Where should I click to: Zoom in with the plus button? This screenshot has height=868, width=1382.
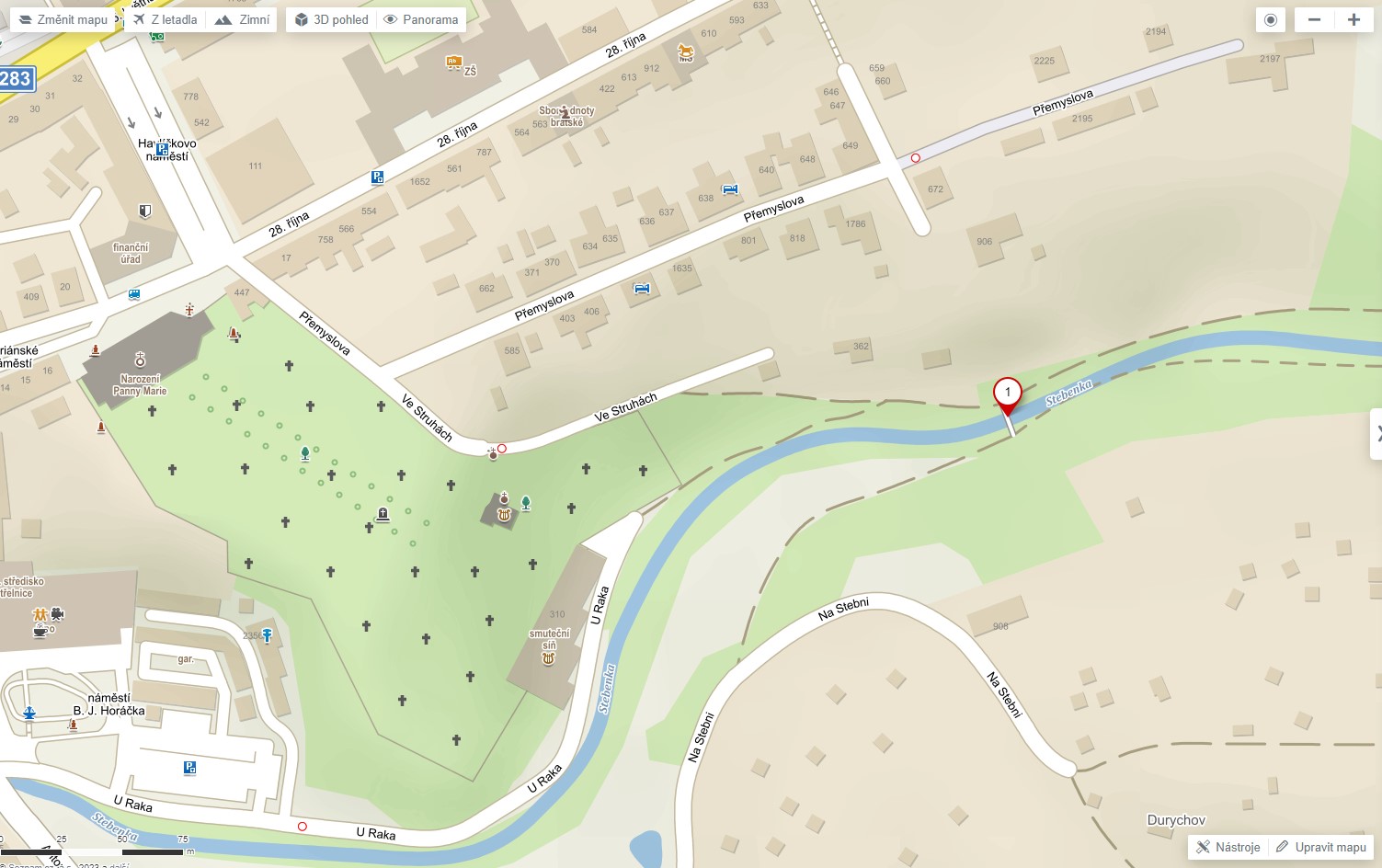click(1353, 19)
